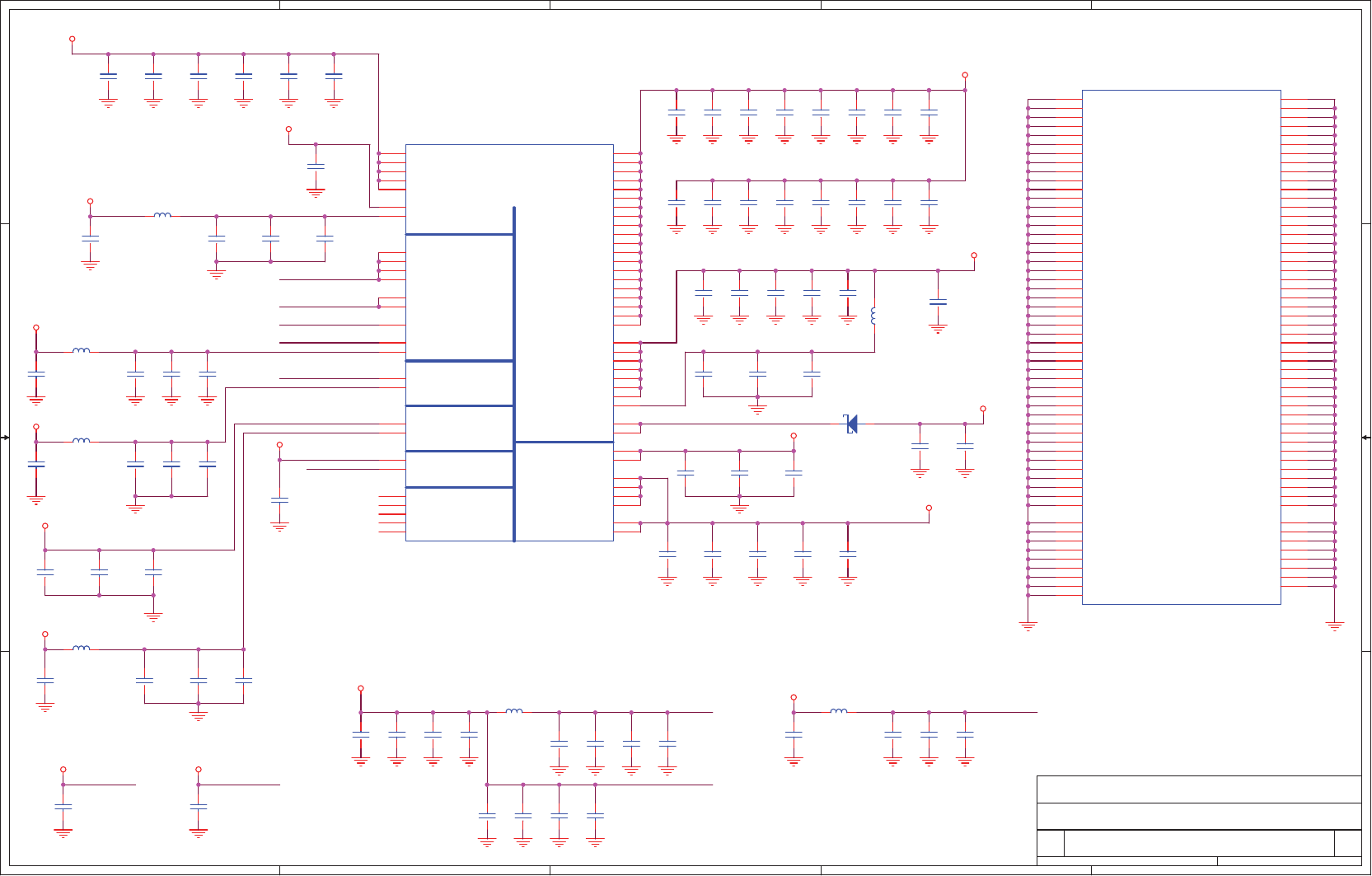Image resolution: width=1372 pixels, height=876 pixels.
Task: Select the central IC component body
Action: (509, 343)
